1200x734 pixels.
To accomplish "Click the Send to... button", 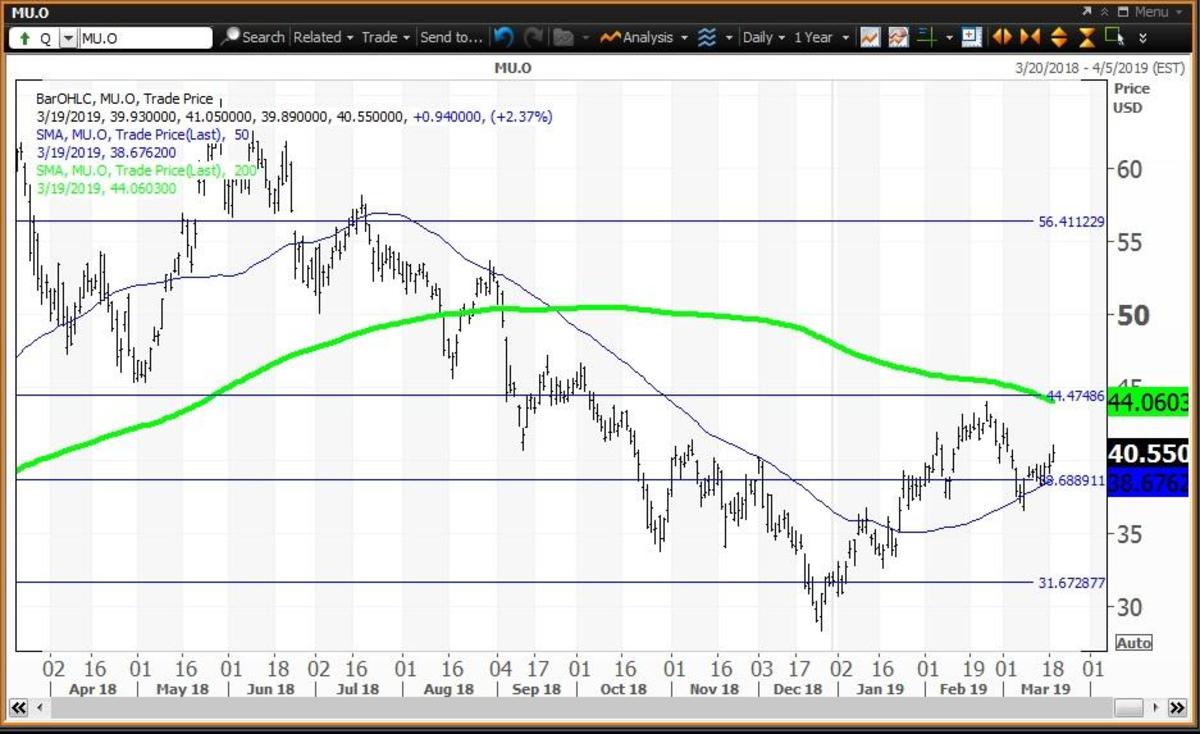I will (x=452, y=37).
